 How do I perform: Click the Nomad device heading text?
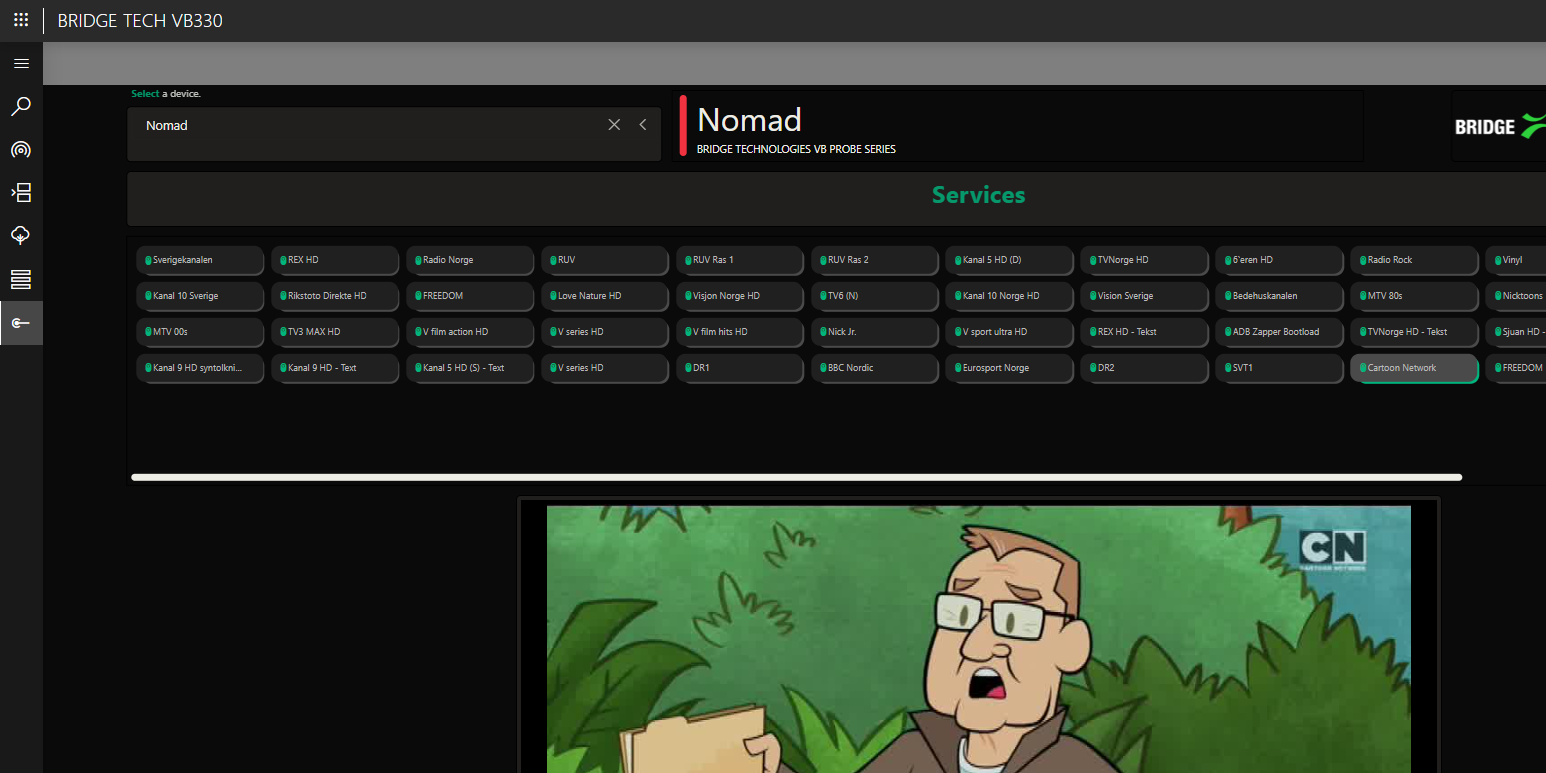749,120
